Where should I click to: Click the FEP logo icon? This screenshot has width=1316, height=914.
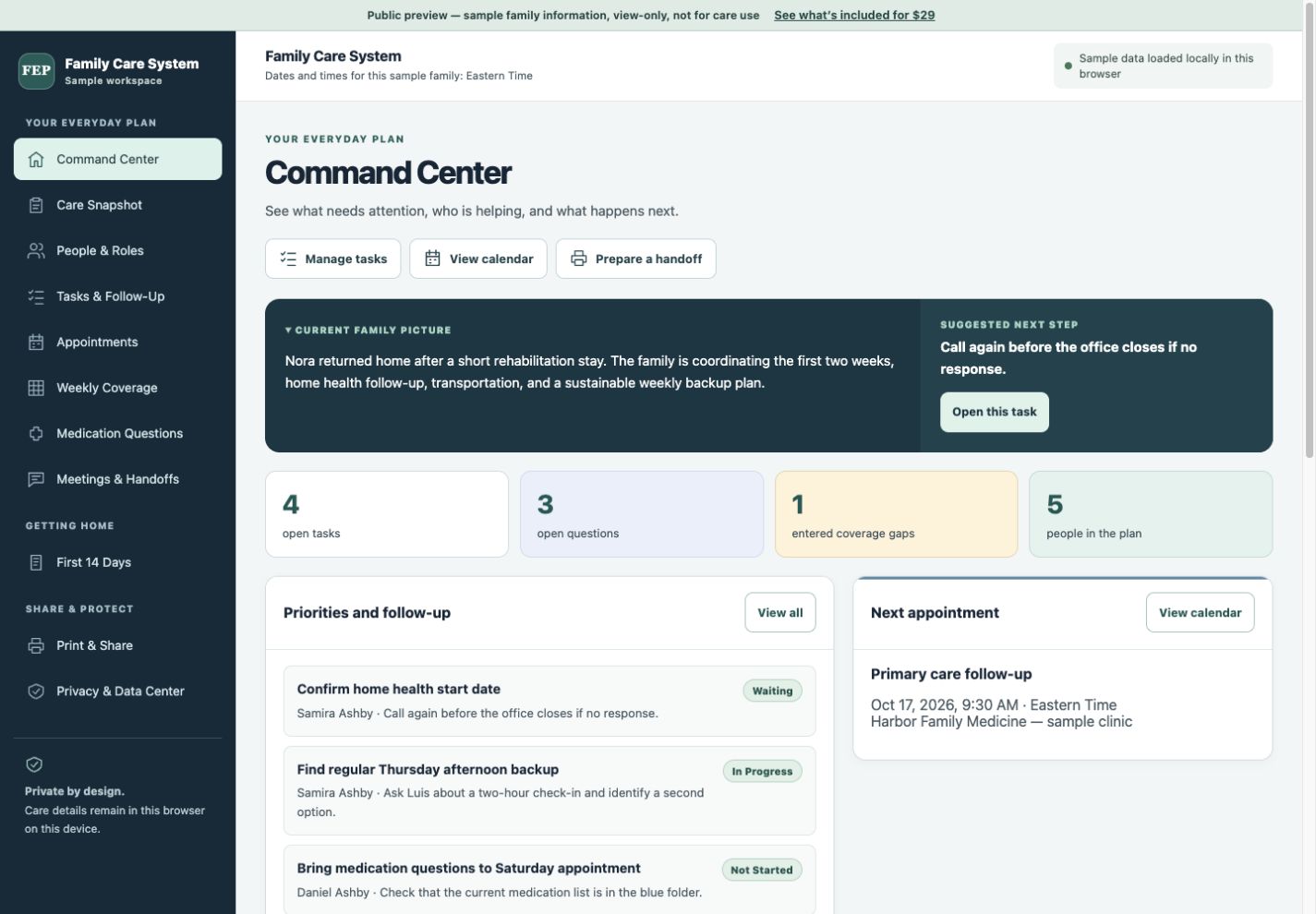click(36, 71)
